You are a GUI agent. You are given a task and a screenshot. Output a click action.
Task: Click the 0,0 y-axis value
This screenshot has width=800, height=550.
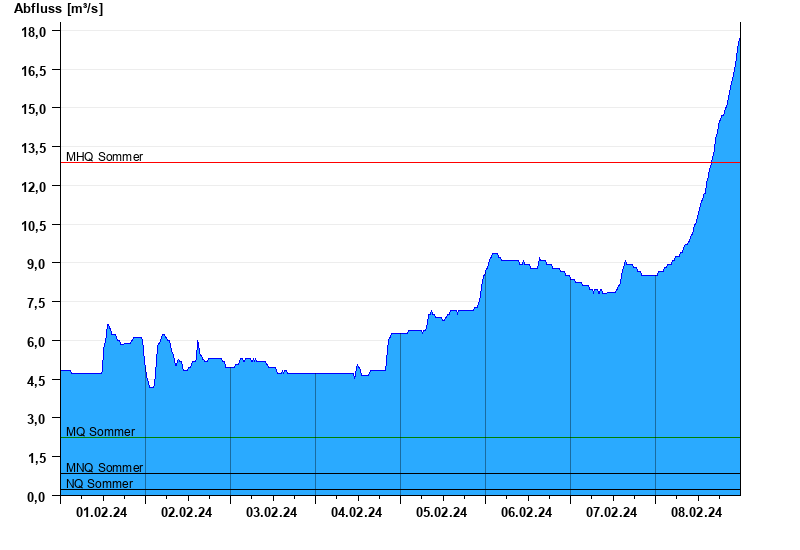[x=36, y=497]
